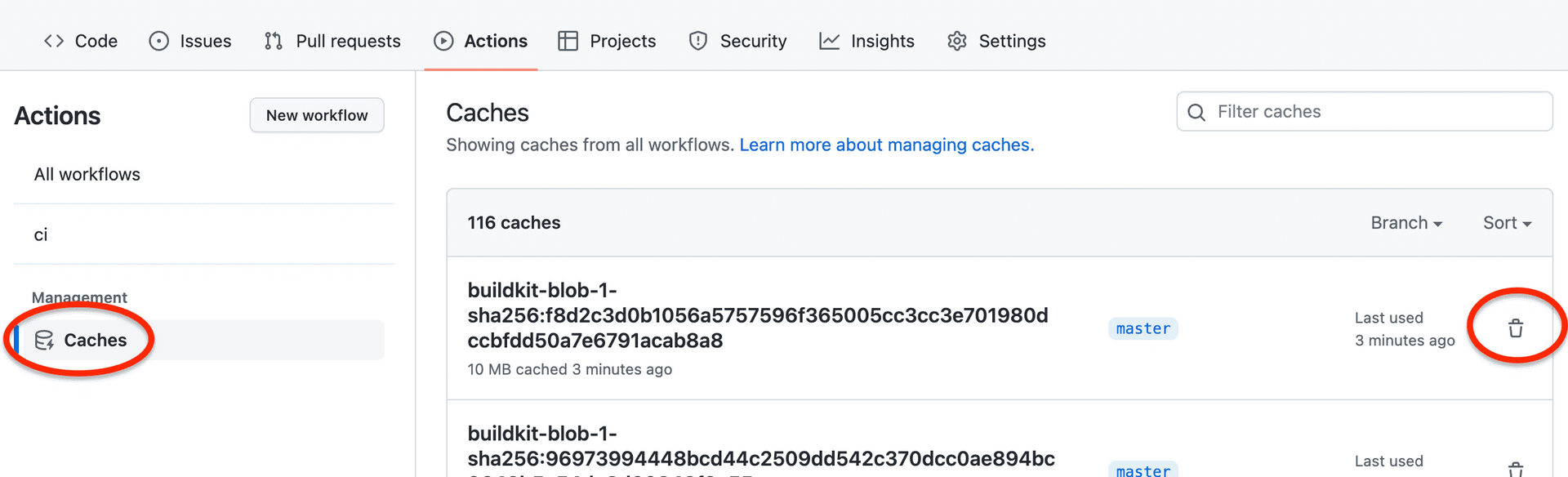Open the ci workflow in sidebar
This screenshot has width=1568, height=477.
tap(41, 234)
